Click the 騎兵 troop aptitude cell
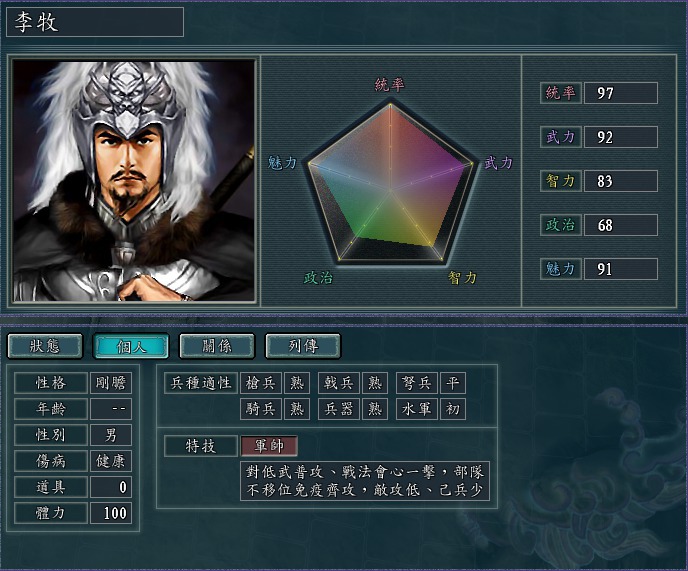 pyautogui.click(x=261, y=409)
